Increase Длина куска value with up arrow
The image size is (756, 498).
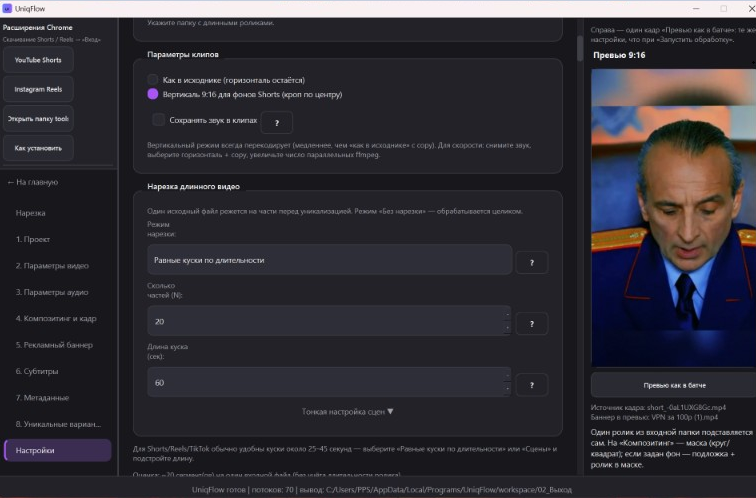tap(507, 376)
